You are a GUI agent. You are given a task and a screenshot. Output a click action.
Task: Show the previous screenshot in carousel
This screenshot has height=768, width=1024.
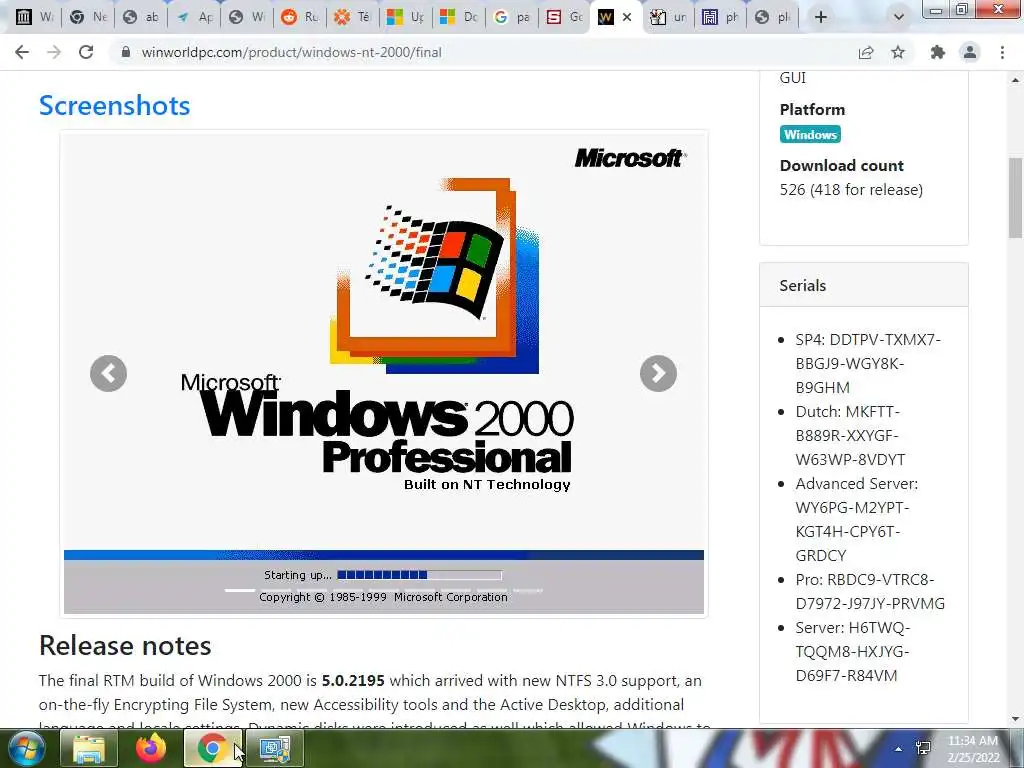[x=108, y=374]
